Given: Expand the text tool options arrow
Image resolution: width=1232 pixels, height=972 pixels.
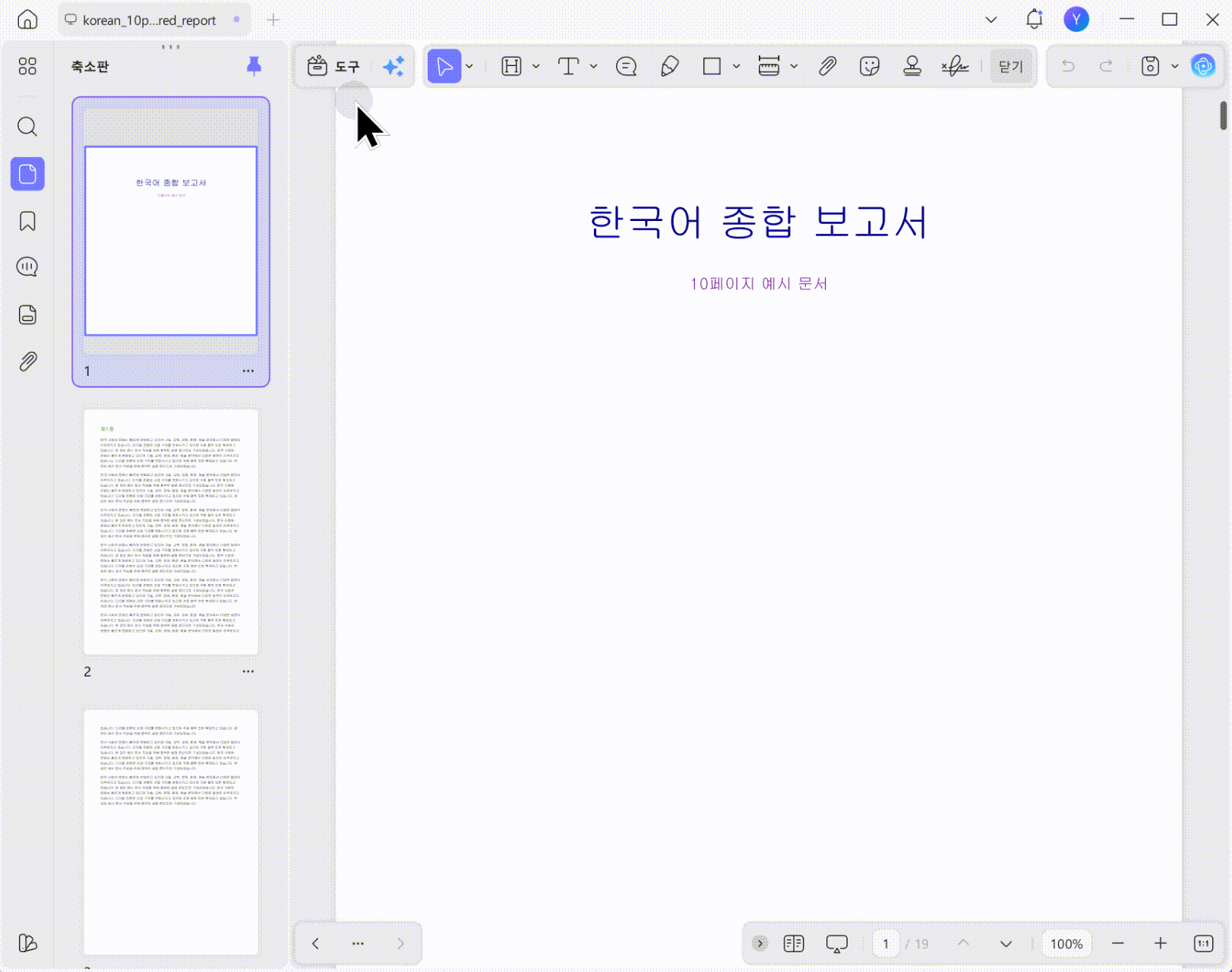Looking at the screenshot, I should point(593,67).
